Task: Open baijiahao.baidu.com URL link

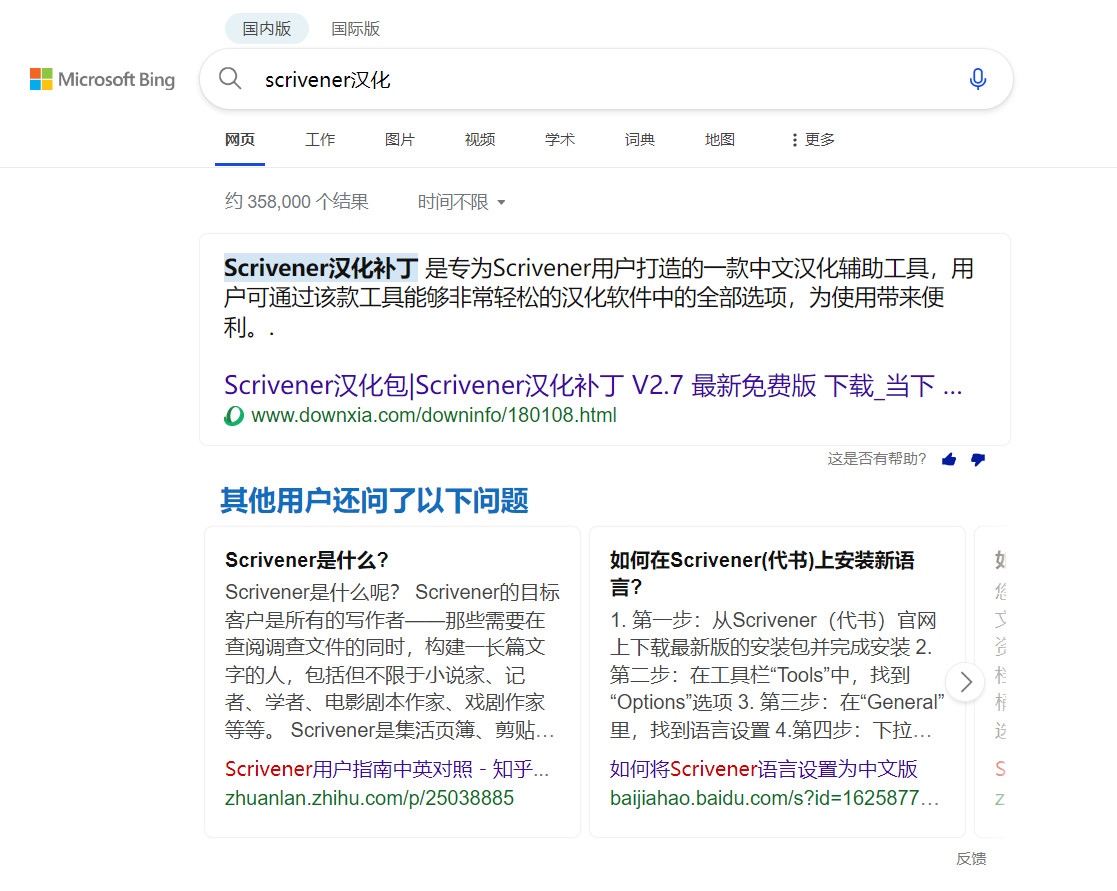Action: tap(774, 798)
